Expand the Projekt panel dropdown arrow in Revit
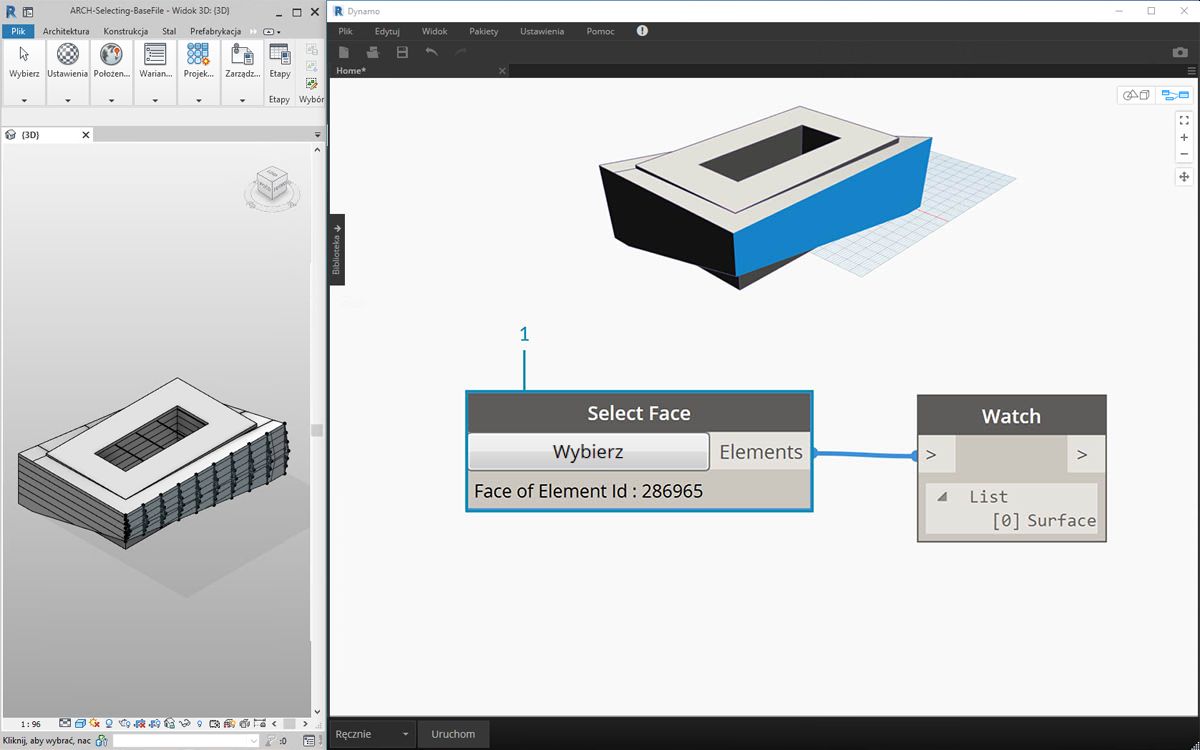This screenshot has width=1200, height=750. tap(198, 100)
